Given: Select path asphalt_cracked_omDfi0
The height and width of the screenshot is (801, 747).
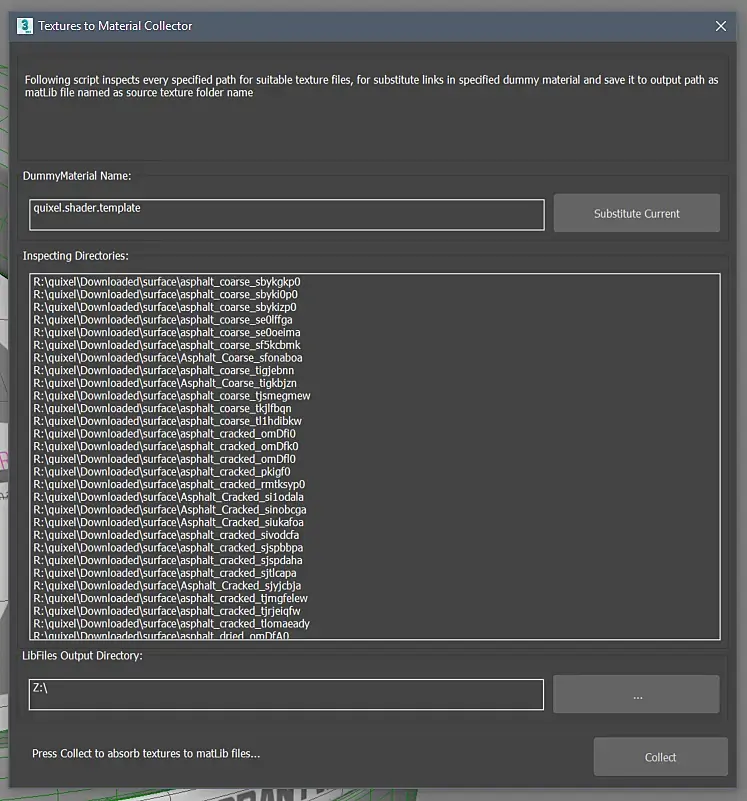Looking at the screenshot, I should point(165,434).
